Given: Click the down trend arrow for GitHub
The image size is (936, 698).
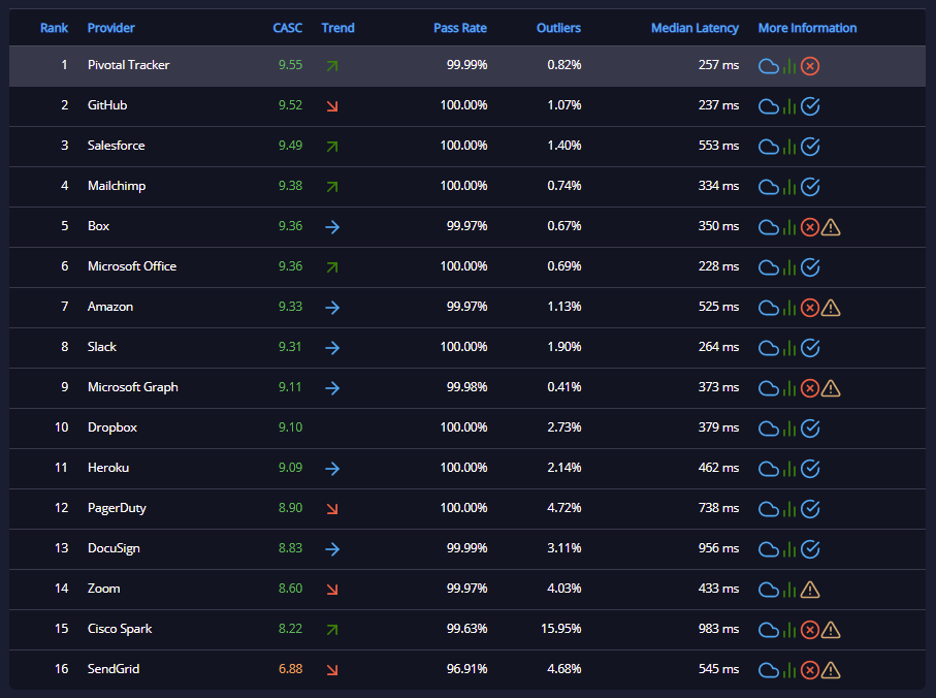Looking at the screenshot, I should (332, 106).
